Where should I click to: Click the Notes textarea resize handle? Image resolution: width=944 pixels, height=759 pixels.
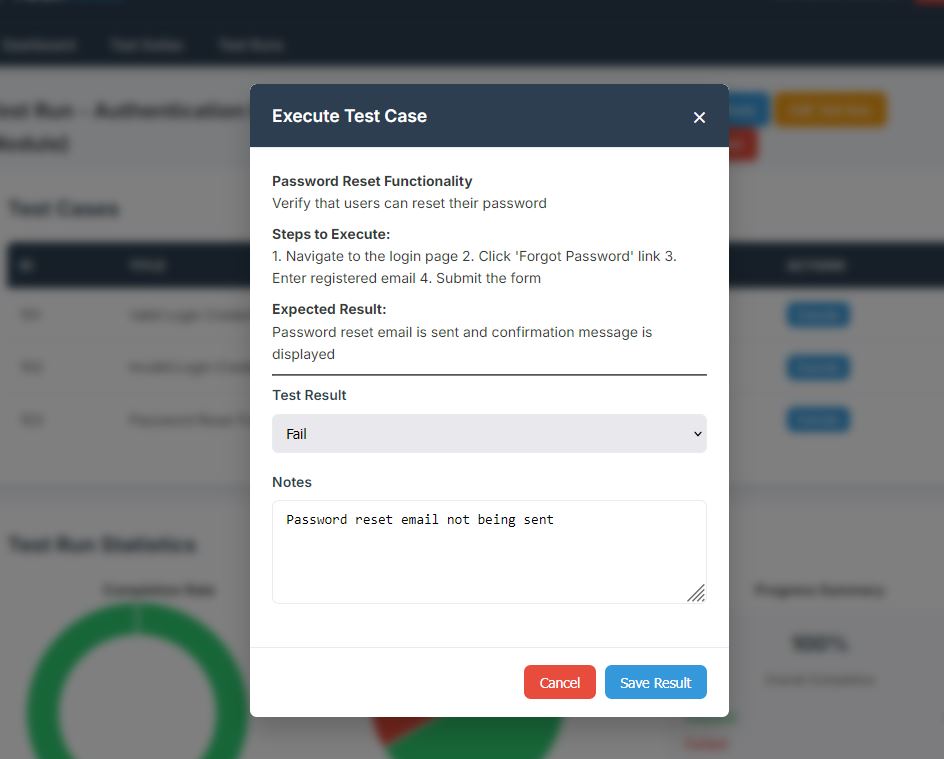pos(696,593)
